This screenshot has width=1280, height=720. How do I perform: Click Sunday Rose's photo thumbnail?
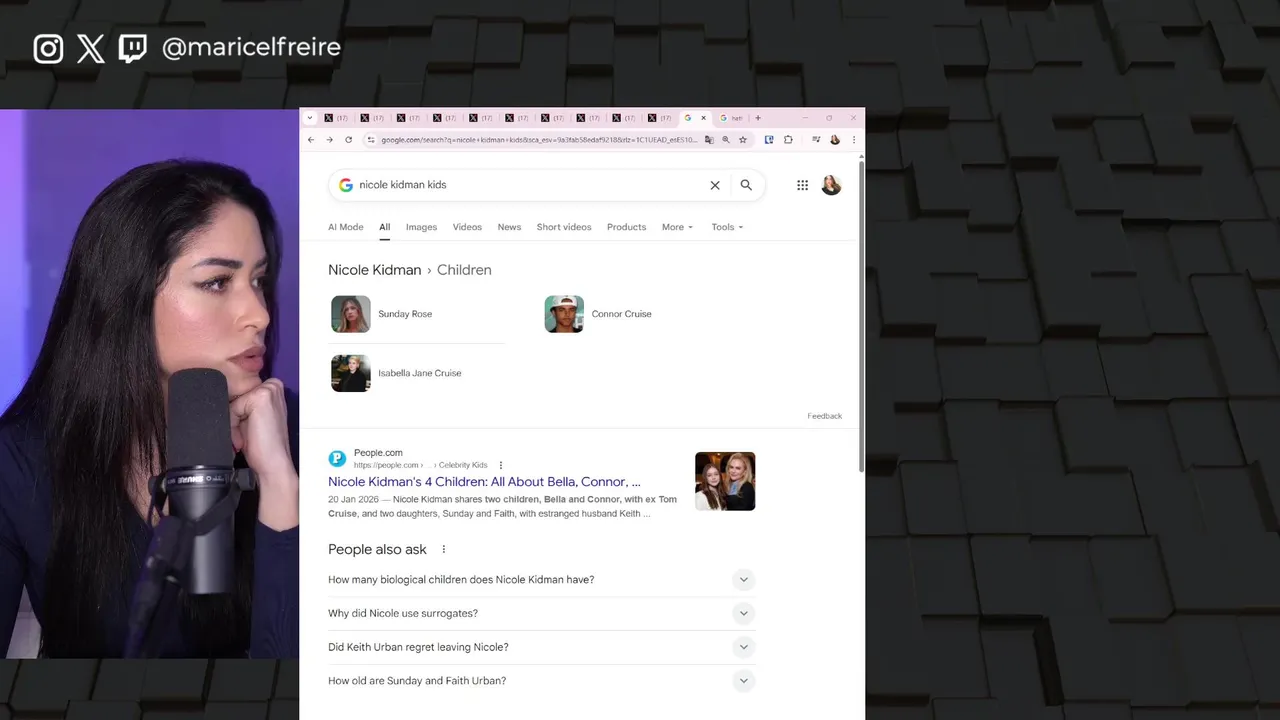click(351, 314)
